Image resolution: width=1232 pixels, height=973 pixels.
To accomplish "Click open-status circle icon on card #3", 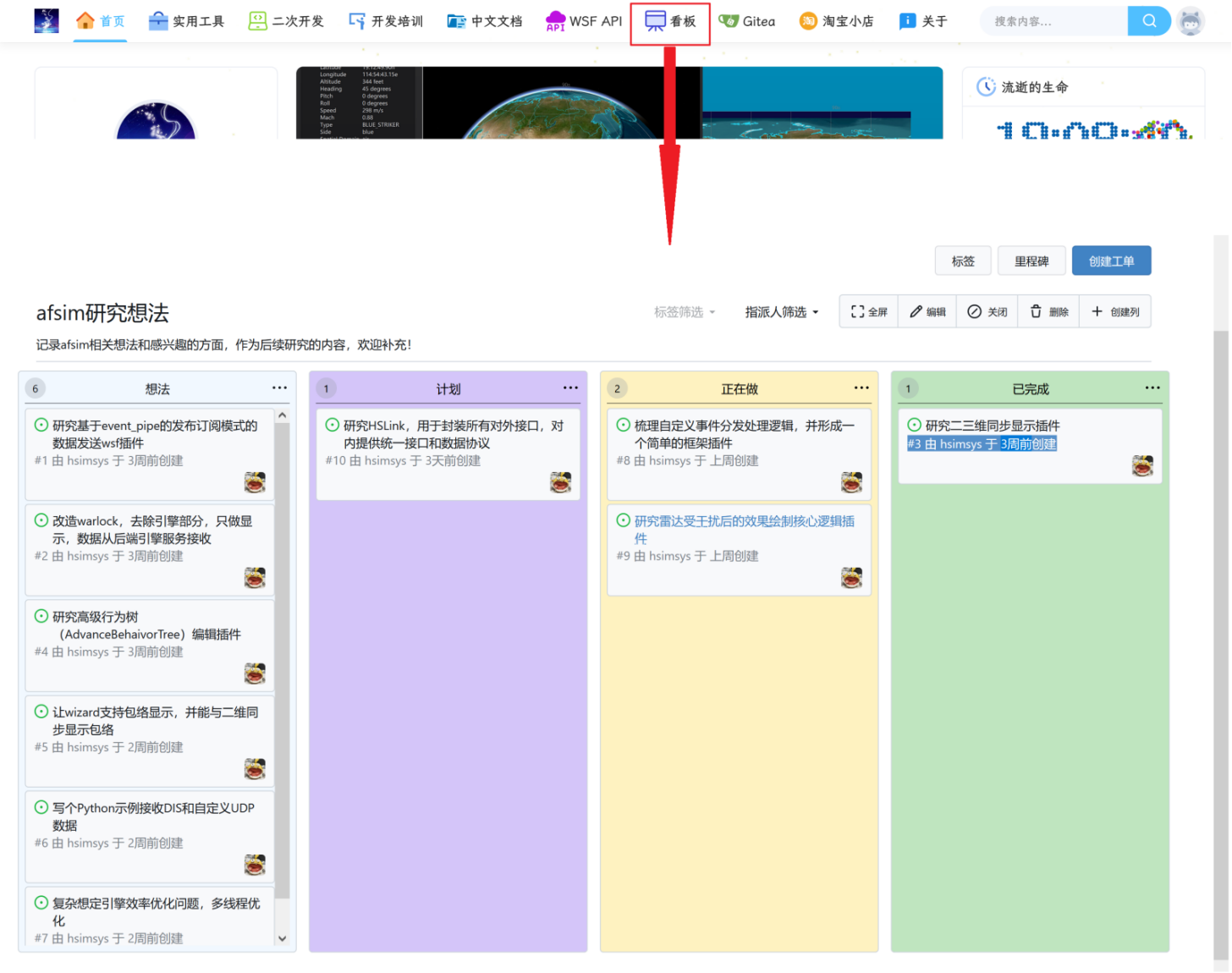I will click(x=914, y=426).
